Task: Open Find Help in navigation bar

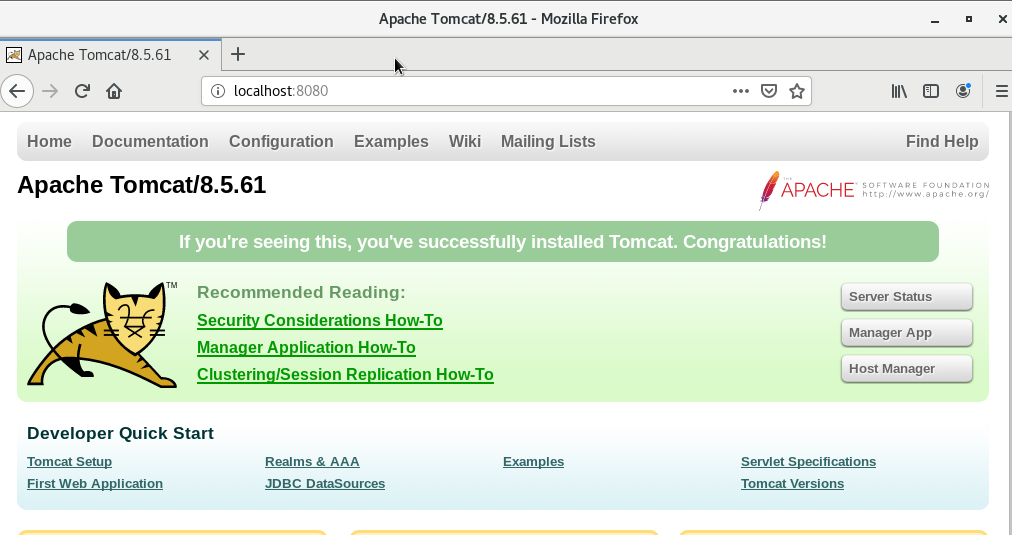Action: pyautogui.click(x=942, y=141)
